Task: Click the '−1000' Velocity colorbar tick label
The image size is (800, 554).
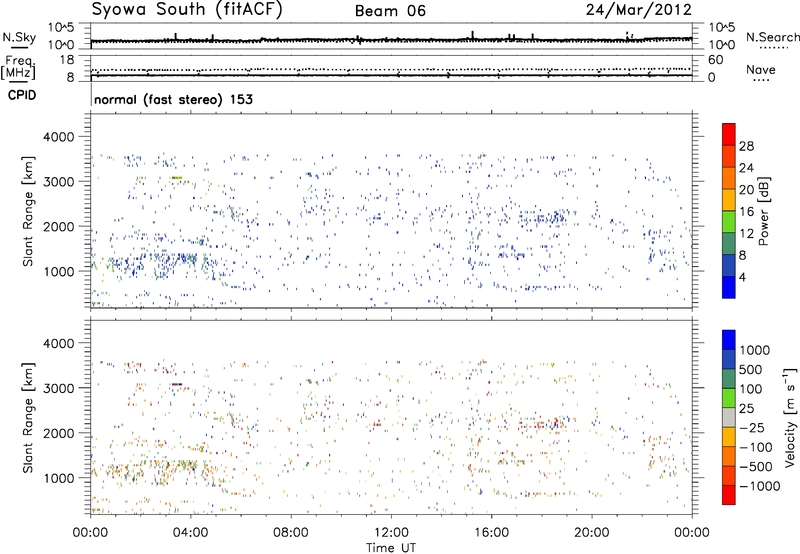Action: tap(760, 486)
